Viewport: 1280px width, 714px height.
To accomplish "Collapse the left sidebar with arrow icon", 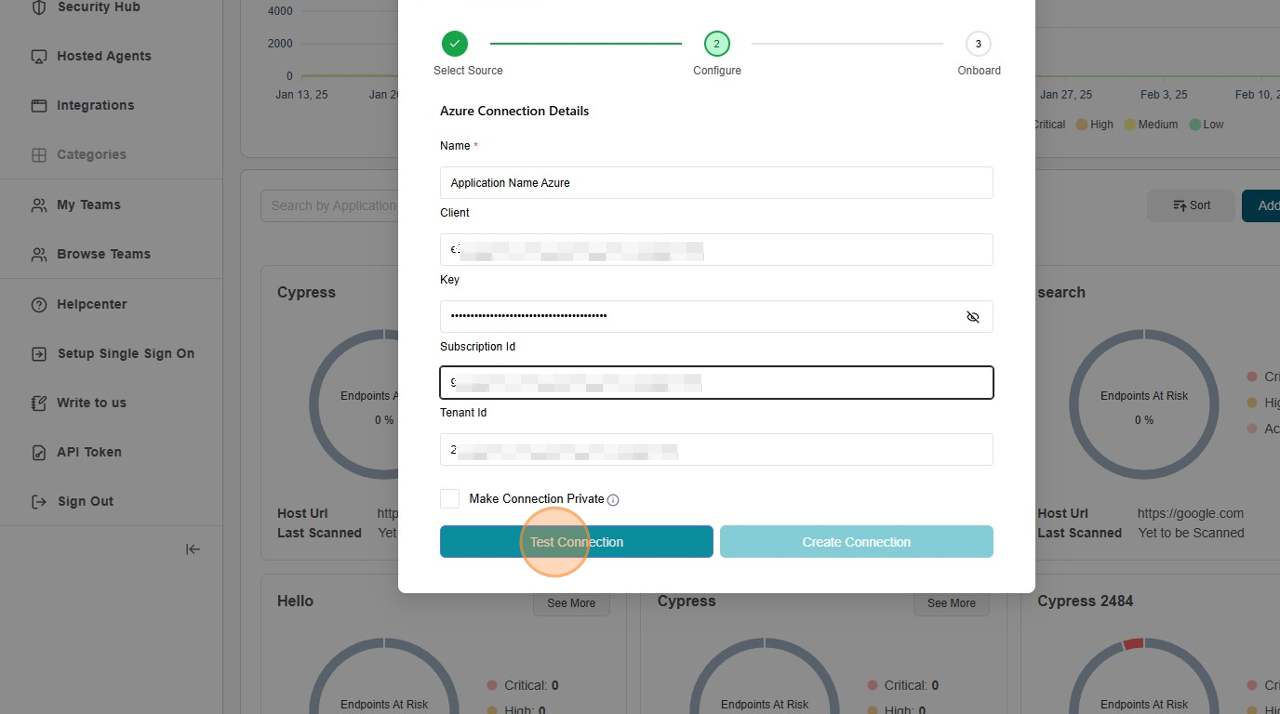I will [193, 549].
